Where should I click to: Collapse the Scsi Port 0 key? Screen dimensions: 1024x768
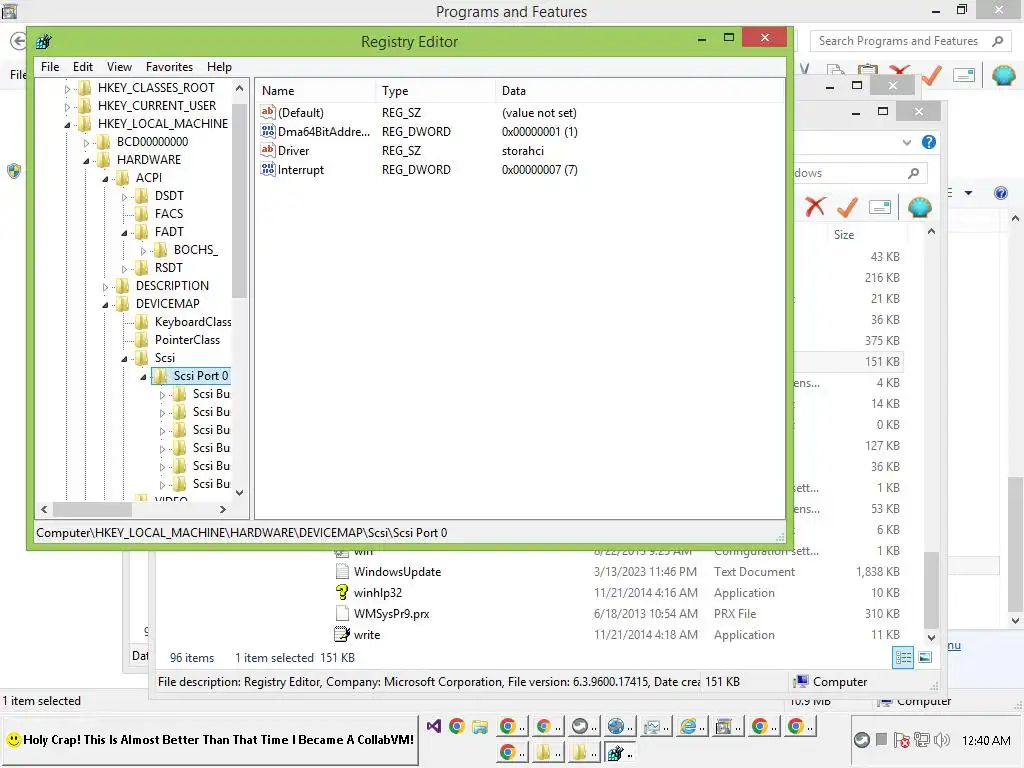tap(143, 376)
